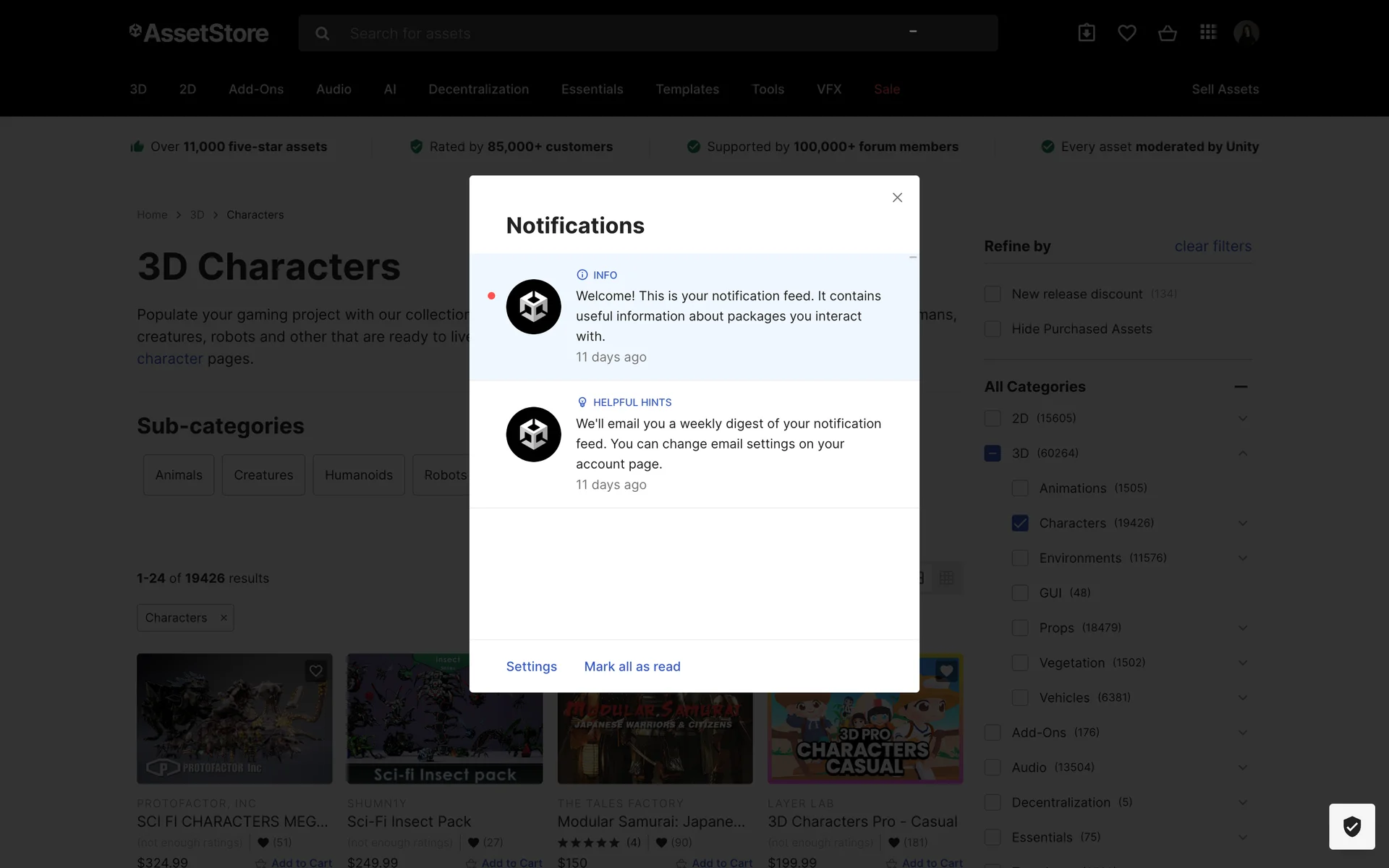
Task: Collapse the All Categories section
Action: pyautogui.click(x=1241, y=387)
